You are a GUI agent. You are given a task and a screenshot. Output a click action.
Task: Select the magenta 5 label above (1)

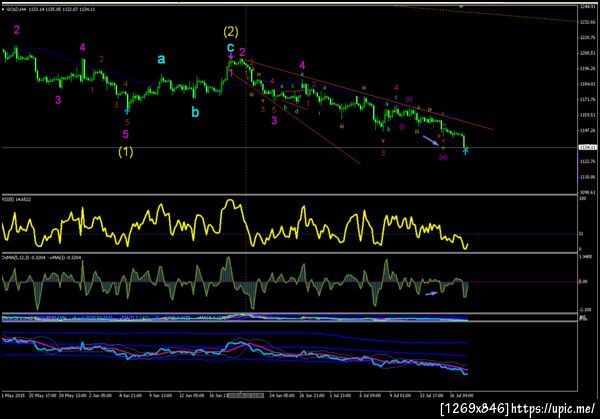pos(126,134)
